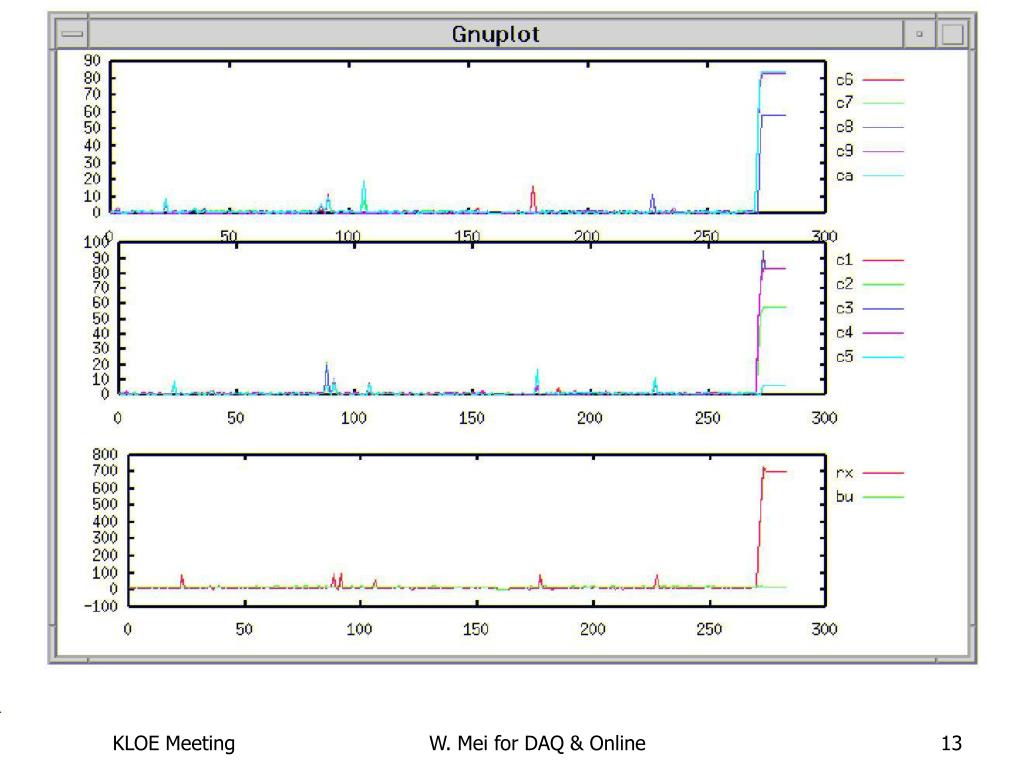Click the c9 magenta legend line
The image size is (1024, 768).
pyautogui.click(x=883, y=152)
